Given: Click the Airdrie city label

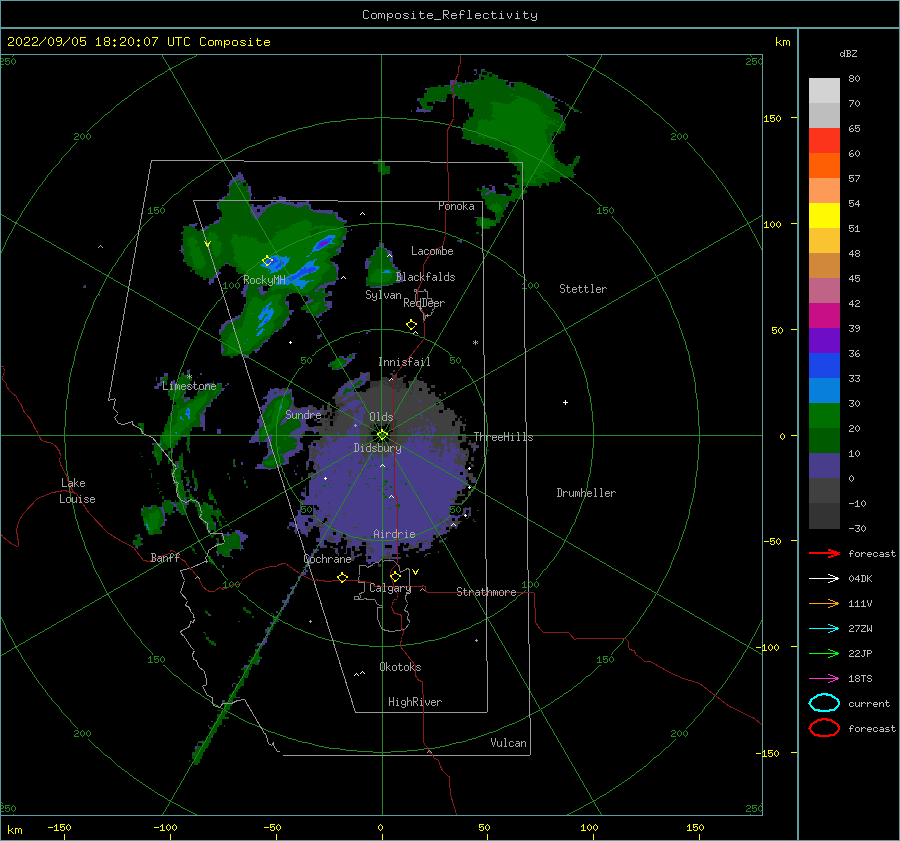Looking at the screenshot, I should click(x=394, y=534).
